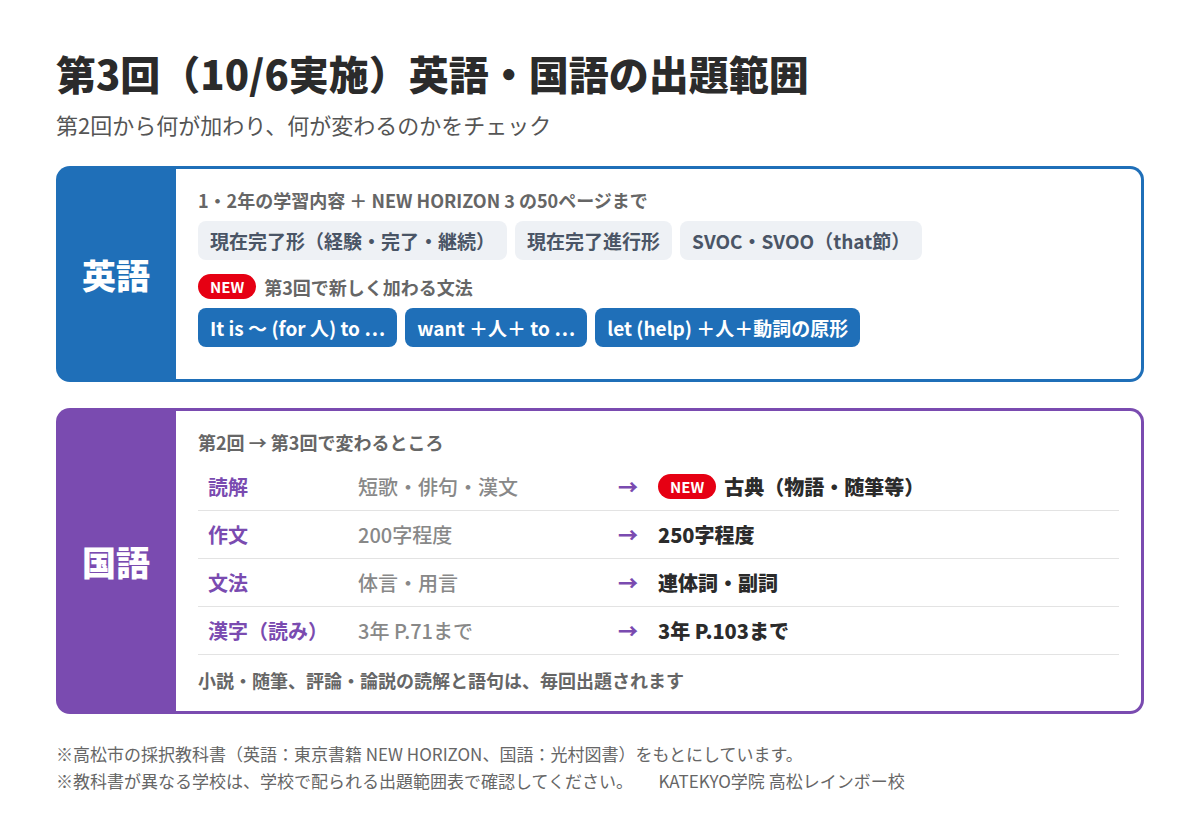
Task: Click the 漢字（読み） row label
Action: [x=265, y=631]
